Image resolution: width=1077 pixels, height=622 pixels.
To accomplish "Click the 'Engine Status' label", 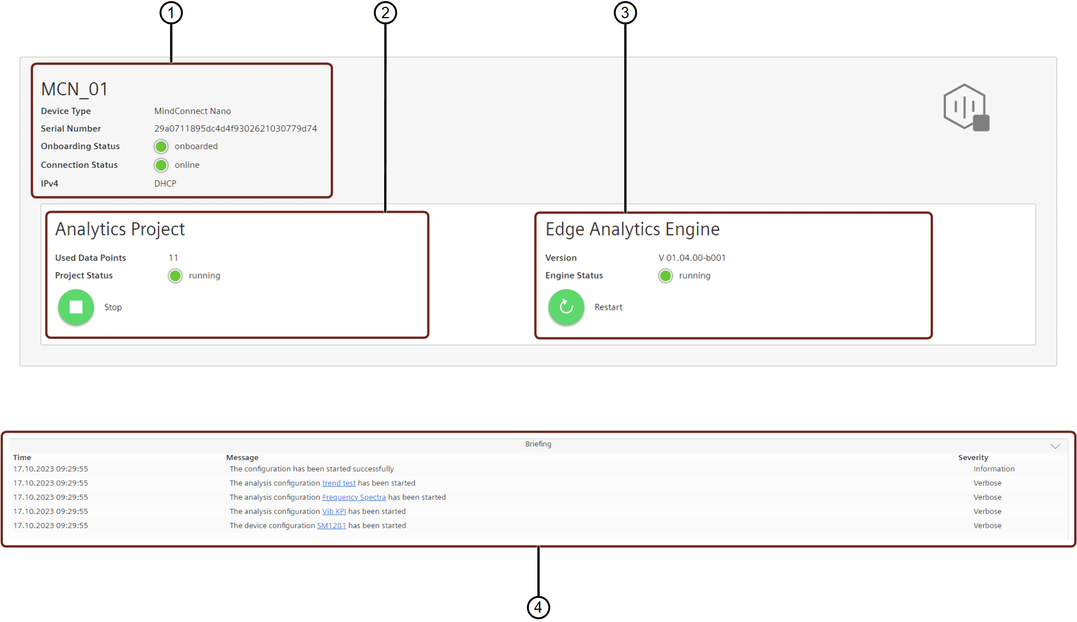I will pos(574,275).
